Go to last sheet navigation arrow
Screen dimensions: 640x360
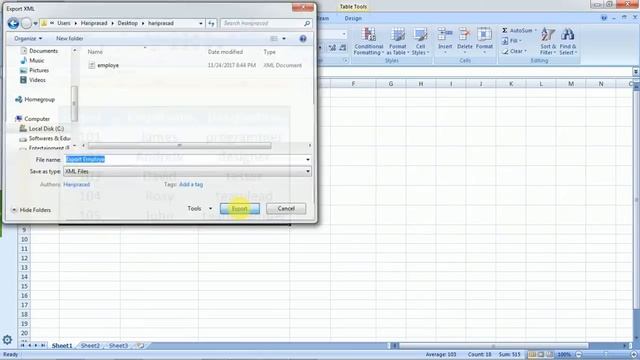pos(42,346)
